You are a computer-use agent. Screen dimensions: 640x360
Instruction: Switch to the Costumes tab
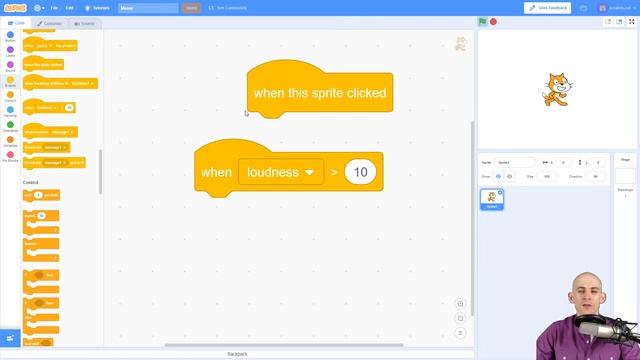[49, 23]
